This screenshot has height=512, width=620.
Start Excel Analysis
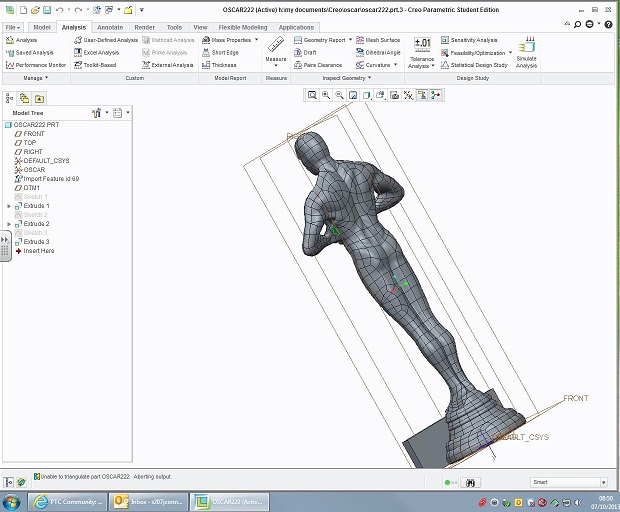(x=96, y=53)
